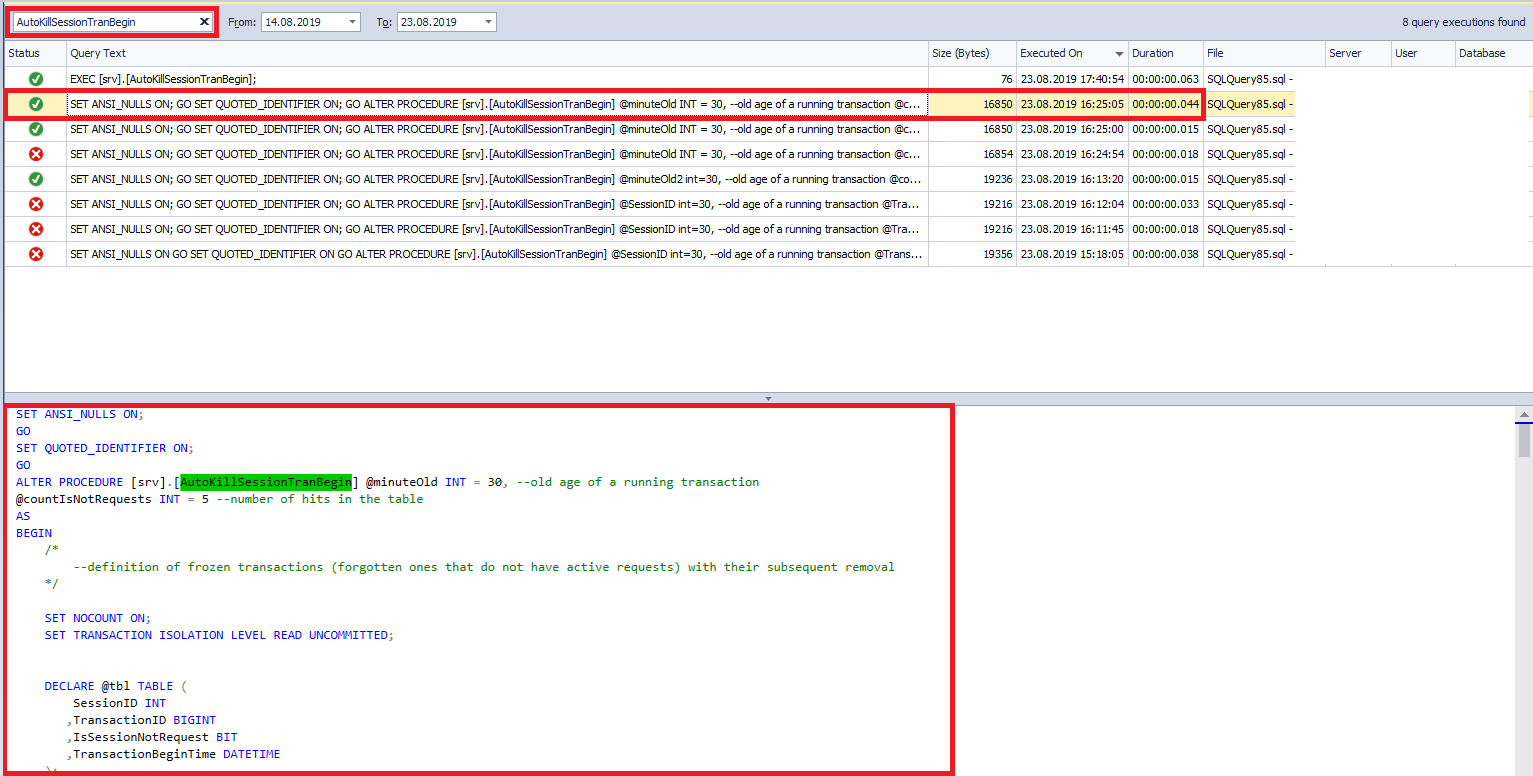Click the SQLQuery85.sql file cell in the EXEC row
Viewport: 1533px width, 776px height.
coord(1250,79)
